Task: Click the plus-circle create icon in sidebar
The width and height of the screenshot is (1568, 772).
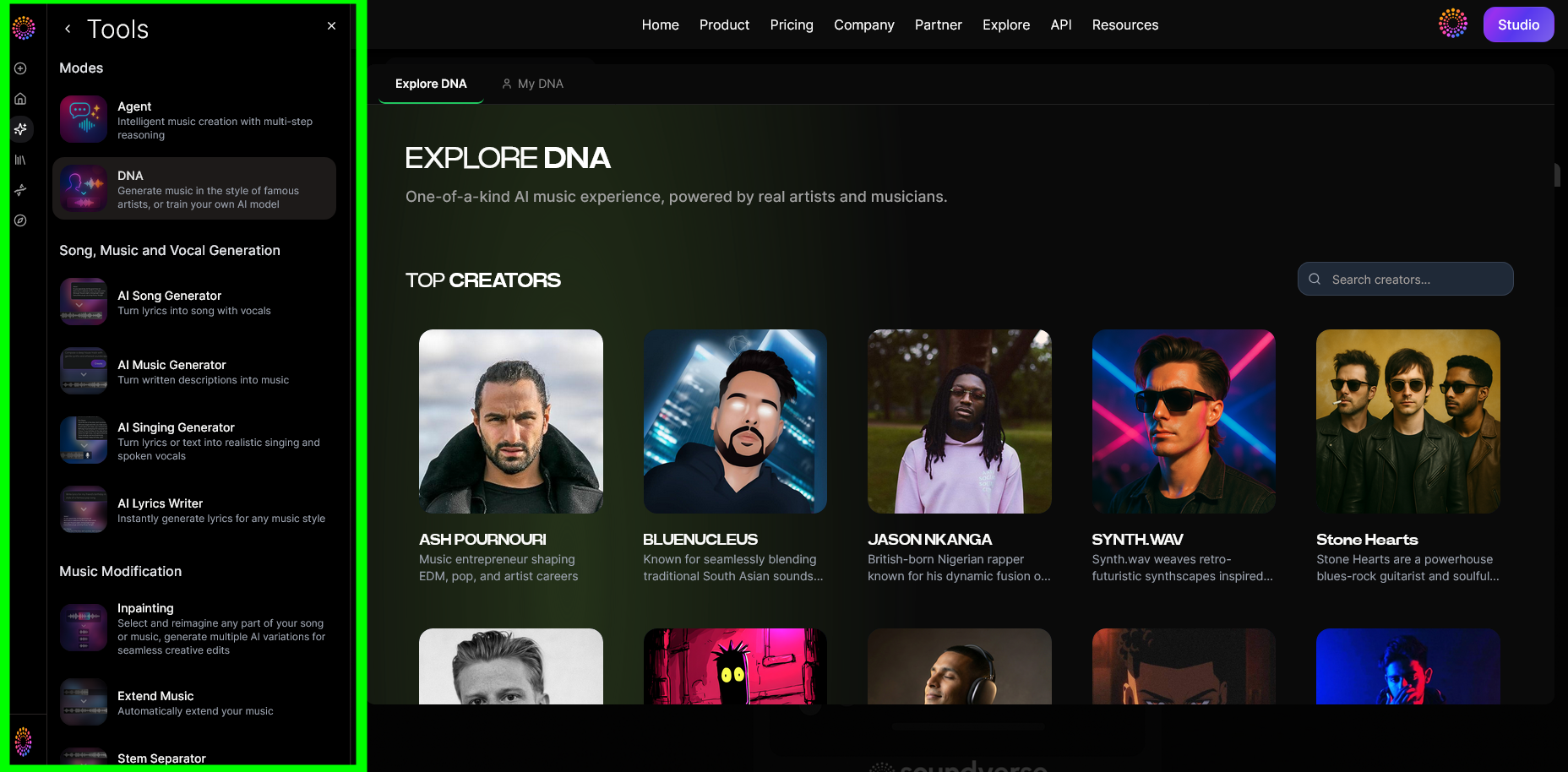Action: 20,68
